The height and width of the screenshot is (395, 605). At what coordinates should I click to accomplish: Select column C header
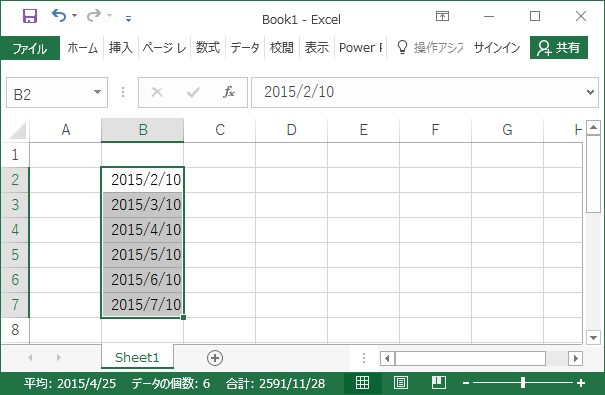pos(220,130)
